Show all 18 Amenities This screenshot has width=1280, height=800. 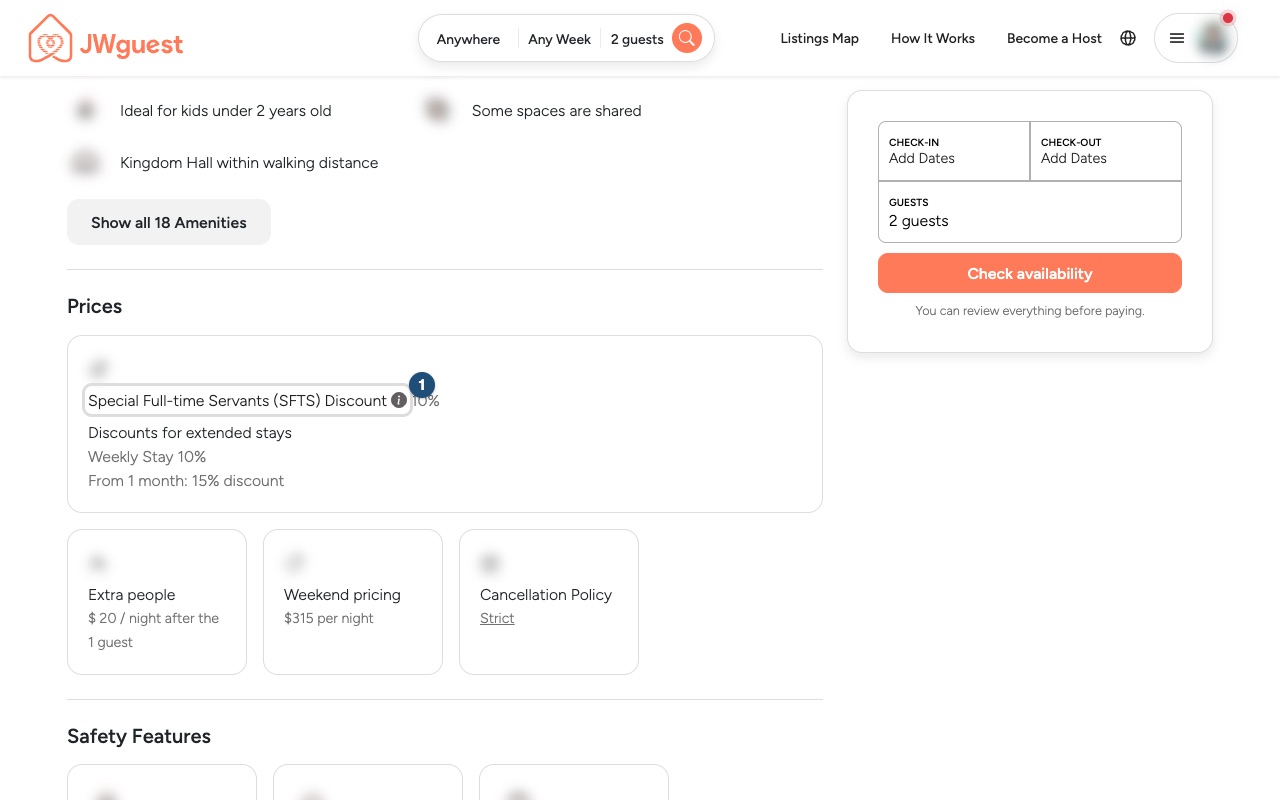[169, 222]
